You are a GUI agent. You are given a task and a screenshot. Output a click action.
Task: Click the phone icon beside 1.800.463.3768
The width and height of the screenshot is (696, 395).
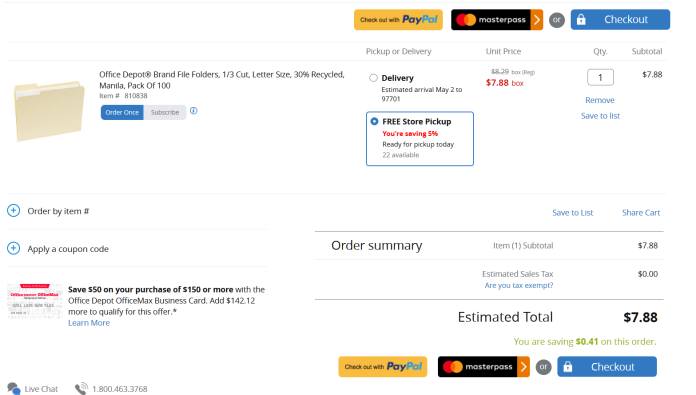81,388
